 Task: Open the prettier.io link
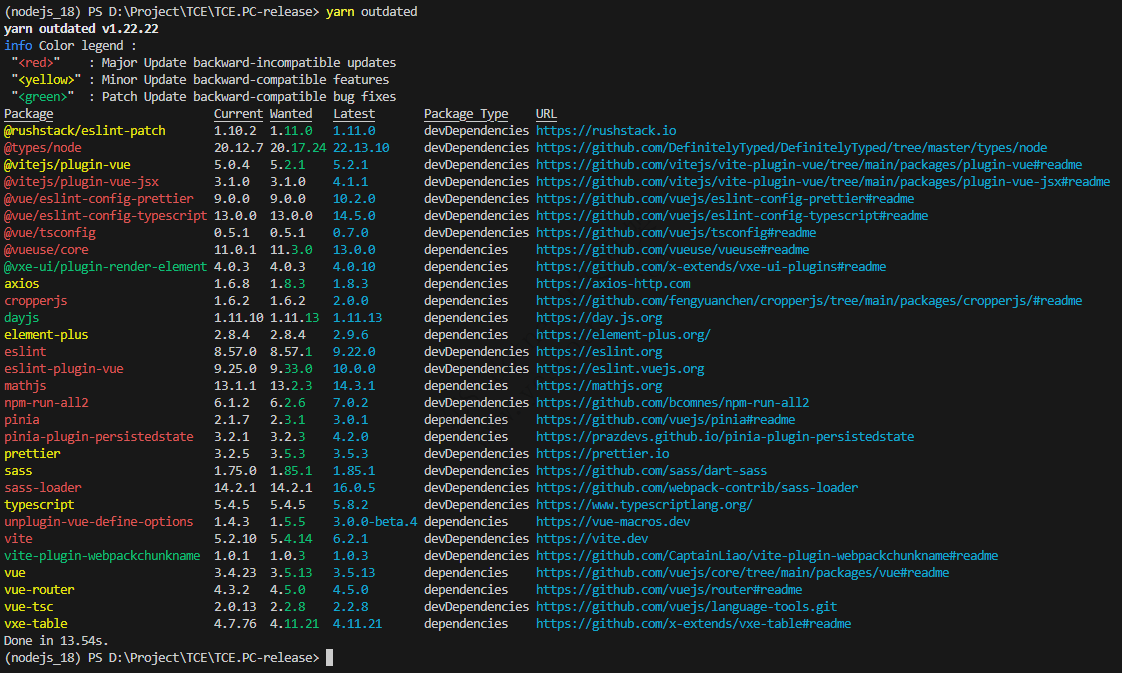point(603,454)
